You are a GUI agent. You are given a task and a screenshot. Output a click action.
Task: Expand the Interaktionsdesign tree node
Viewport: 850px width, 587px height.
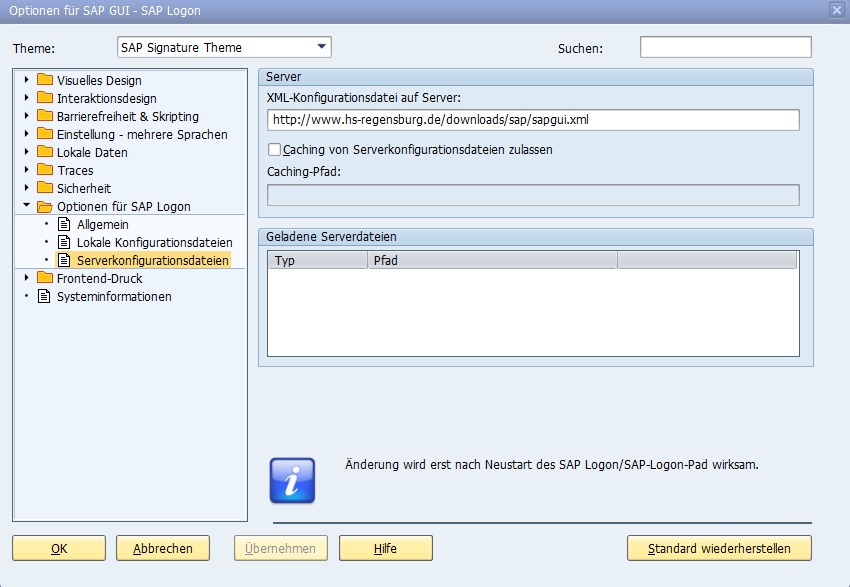coord(27,98)
